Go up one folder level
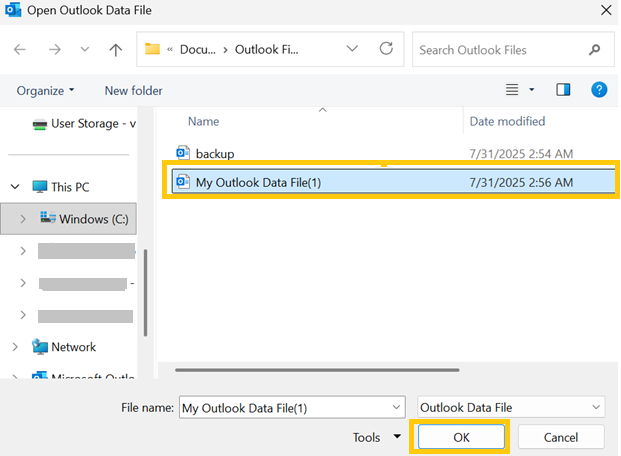Image resolution: width=621 pixels, height=456 pixels. [x=116, y=50]
